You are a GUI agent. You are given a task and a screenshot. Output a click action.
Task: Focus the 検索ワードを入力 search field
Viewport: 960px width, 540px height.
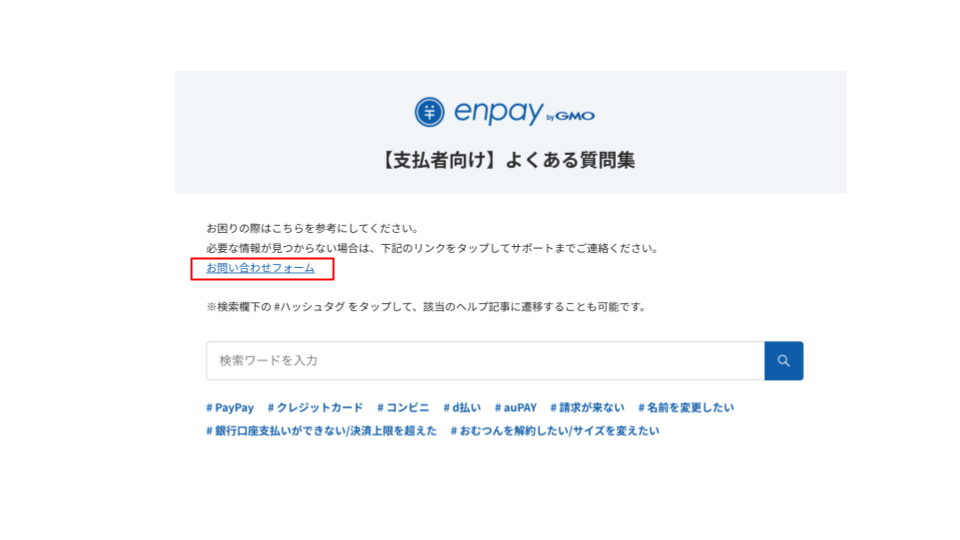click(x=485, y=361)
